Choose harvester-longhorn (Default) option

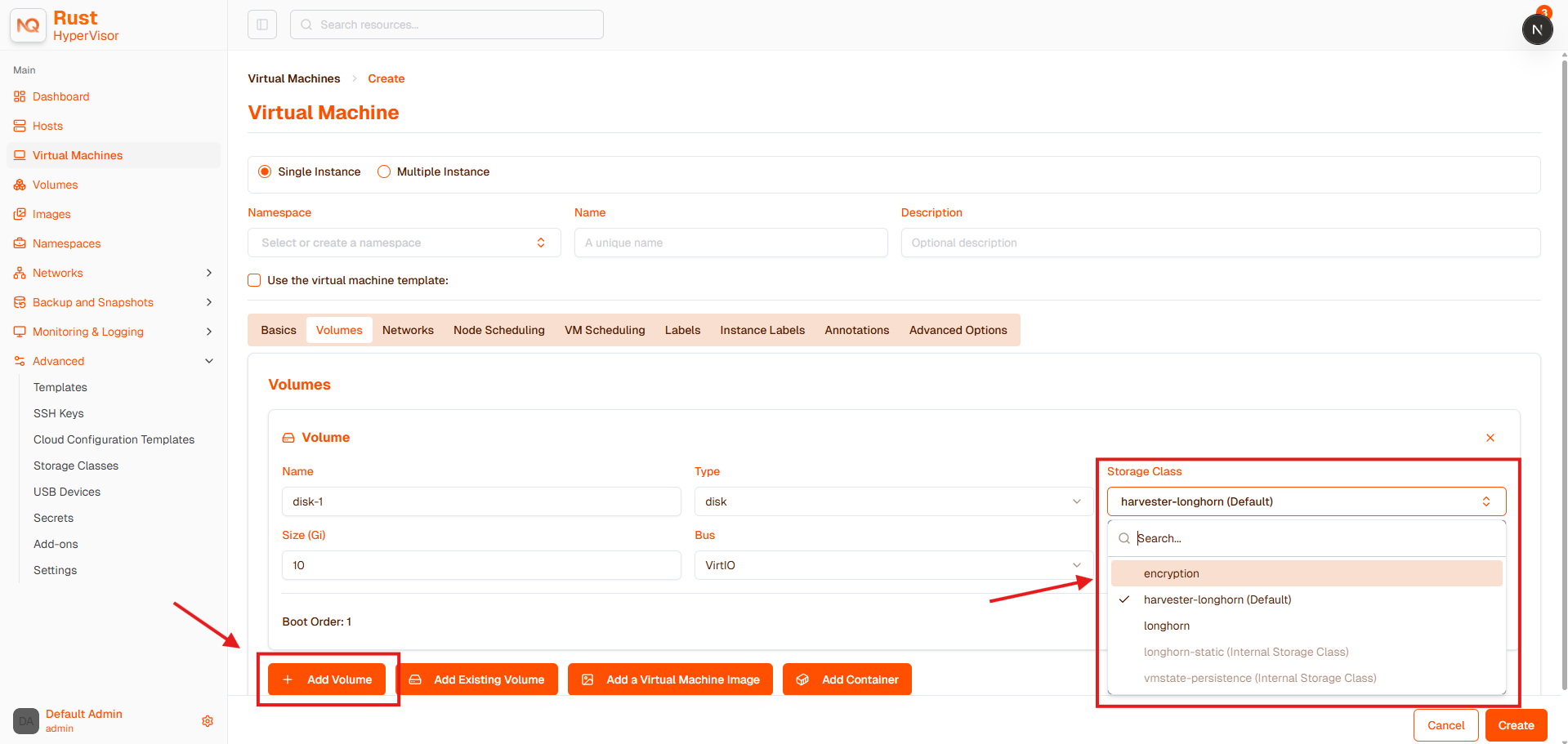1307,599
